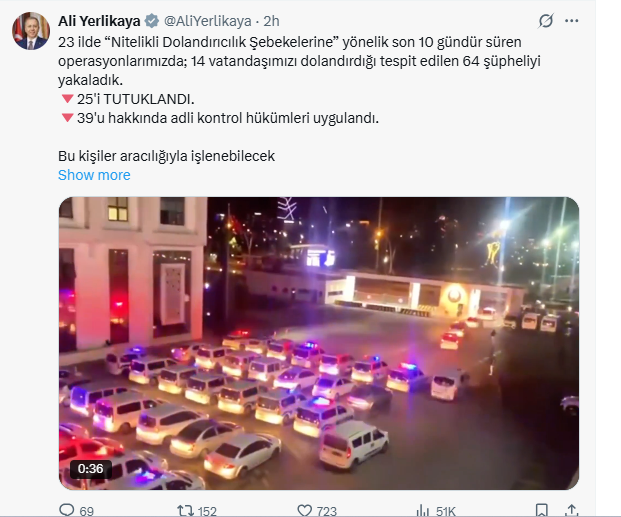The image size is (621, 517).
Task: Click the 723 likes count
Action: tap(327, 511)
